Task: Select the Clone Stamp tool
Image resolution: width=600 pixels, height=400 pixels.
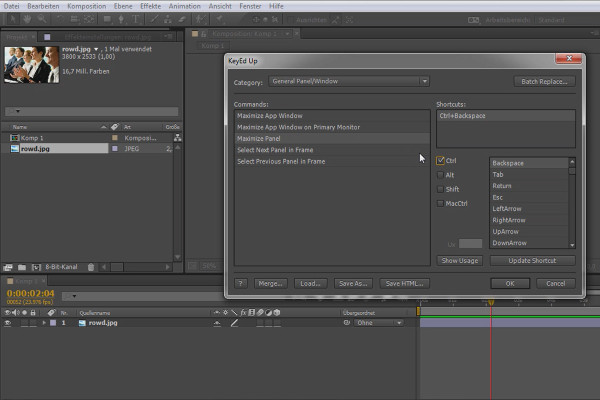Action: [x=168, y=19]
